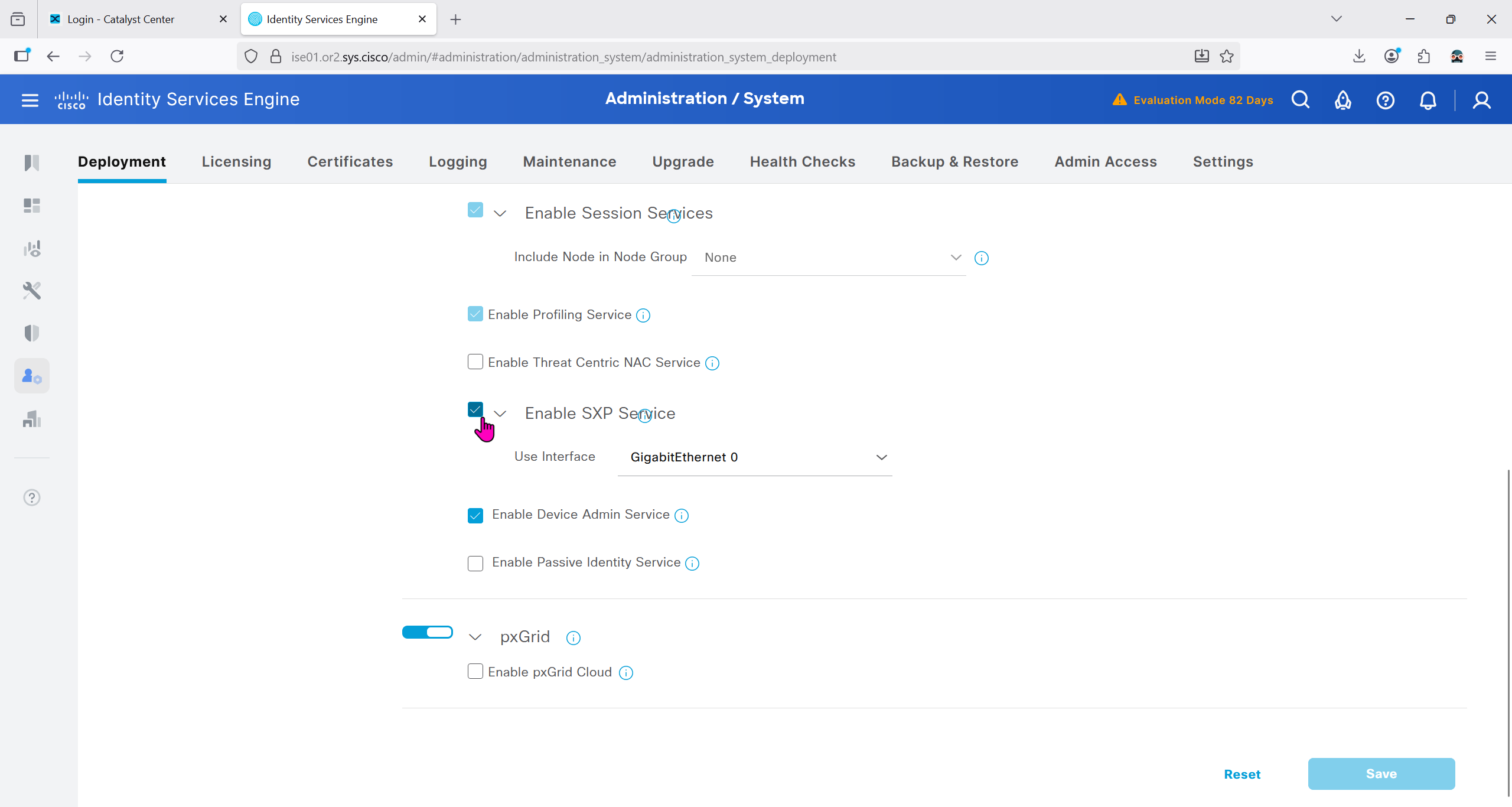This screenshot has height=807, width=1512.
Task: Click the Save button
Action: (x=1381, y=774)
